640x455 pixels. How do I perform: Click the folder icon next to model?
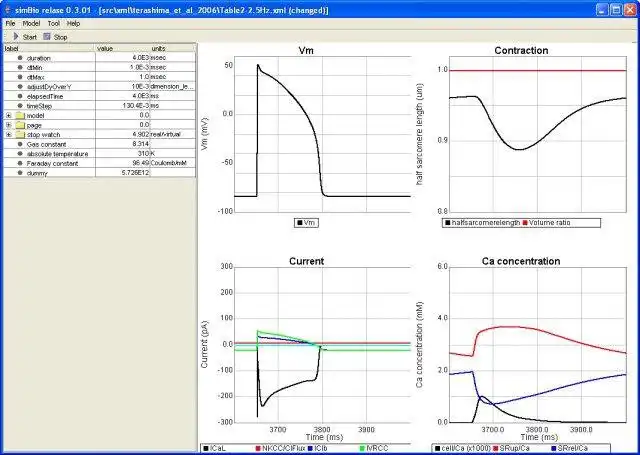pyautogui.click(x=20, y=115)
